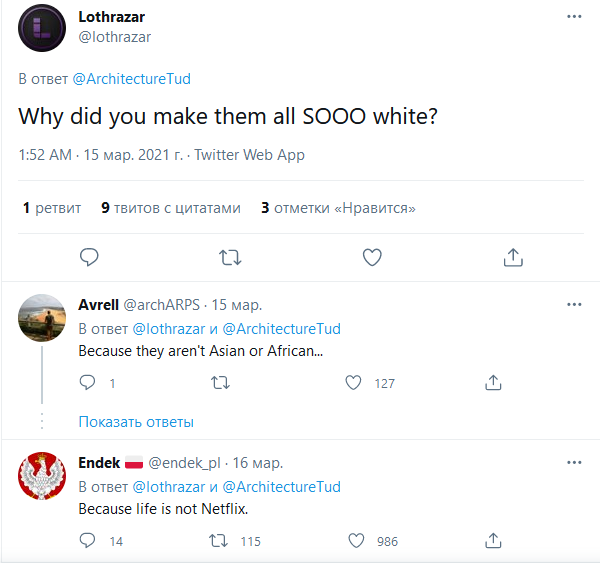Screen dimensions: 600x563
Task: Like Lothrazar's main tweet
Action: point(372,257)
